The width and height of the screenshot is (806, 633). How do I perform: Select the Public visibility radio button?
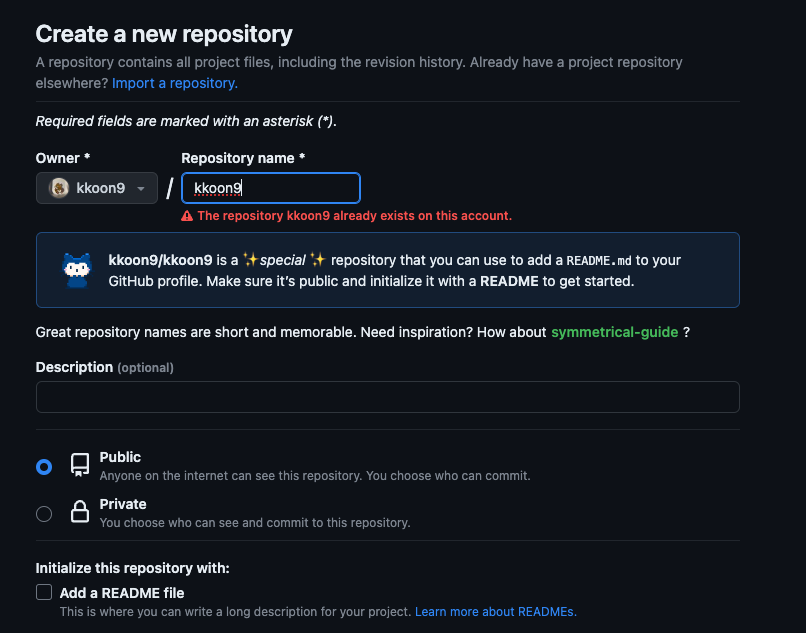tap(44, 467)
